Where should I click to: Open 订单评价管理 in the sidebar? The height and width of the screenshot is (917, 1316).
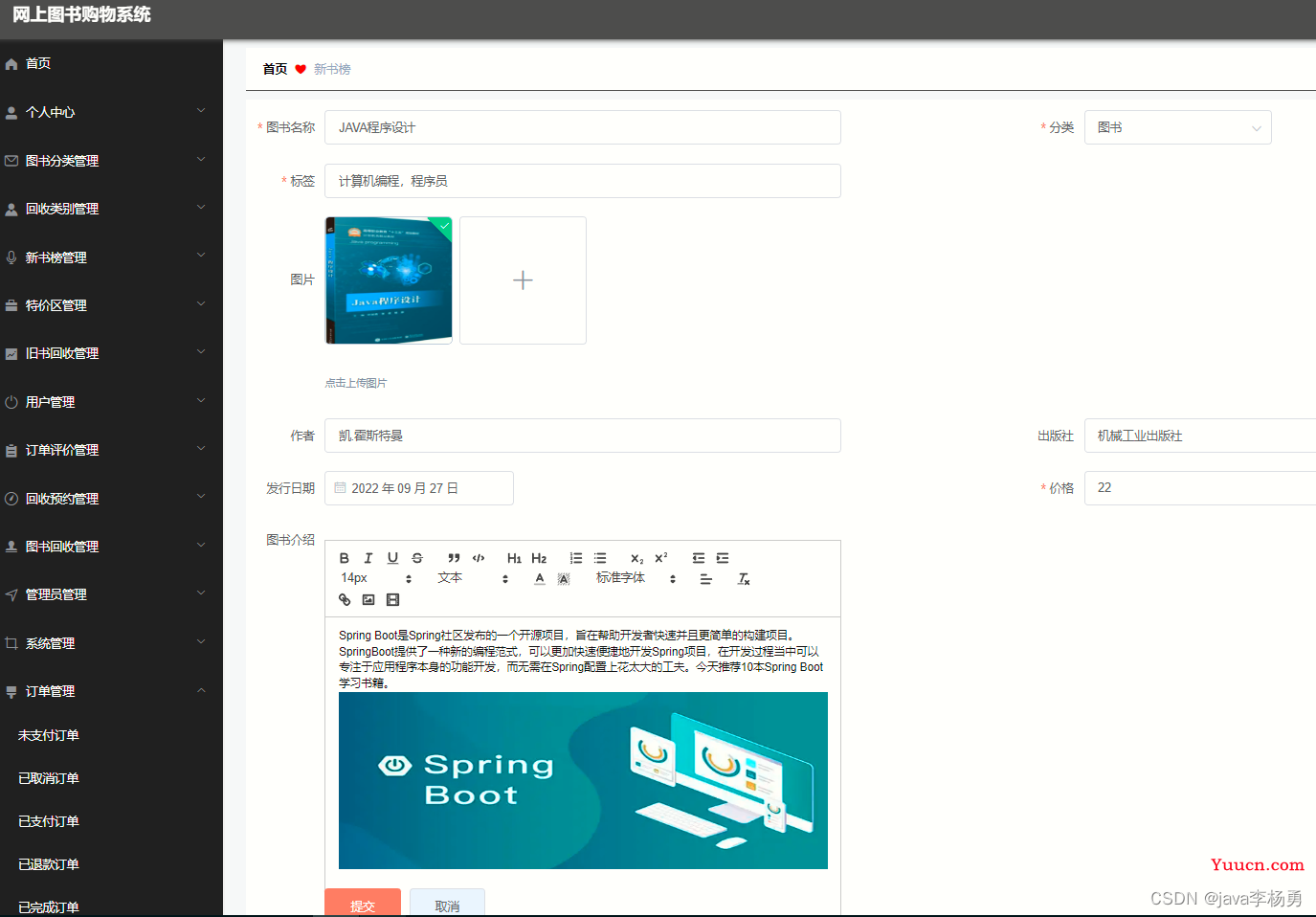[x=111, y=450]
